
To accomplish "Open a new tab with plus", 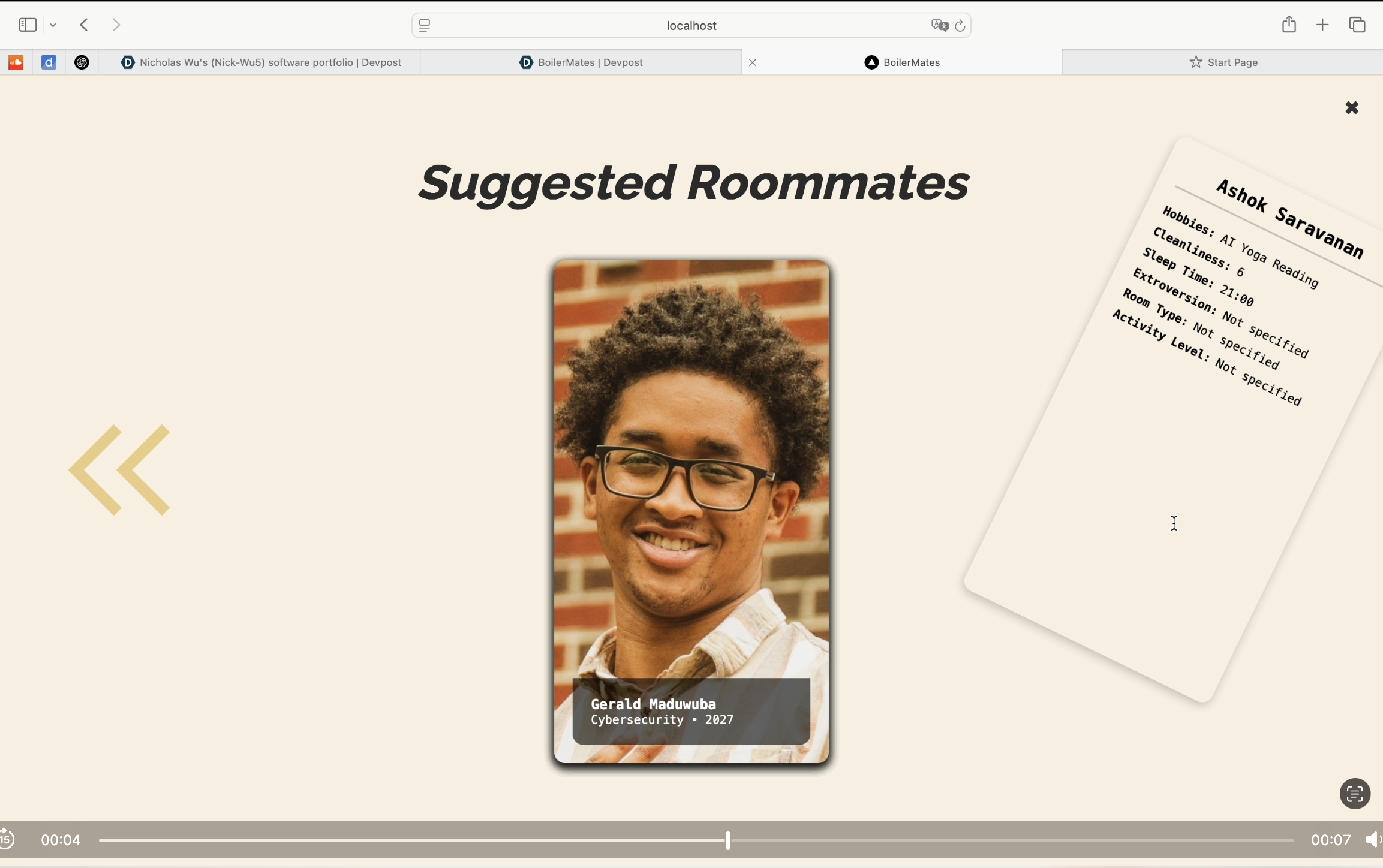I will [x=1322, y=25].
